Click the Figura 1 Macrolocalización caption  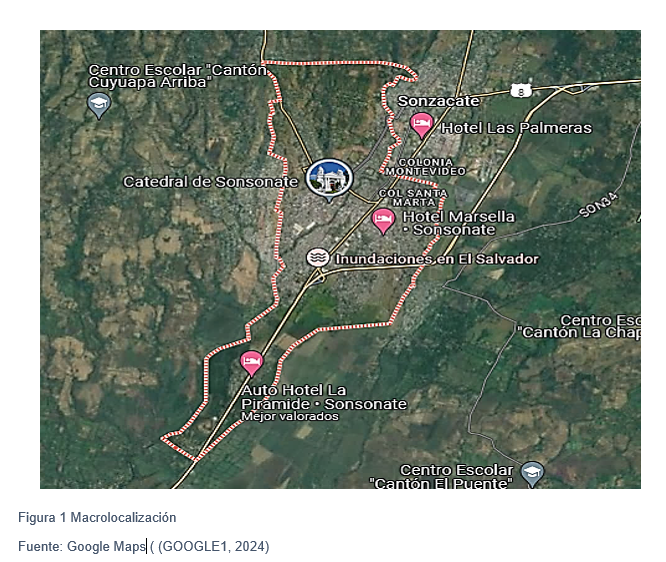click(x=97, y=517)
